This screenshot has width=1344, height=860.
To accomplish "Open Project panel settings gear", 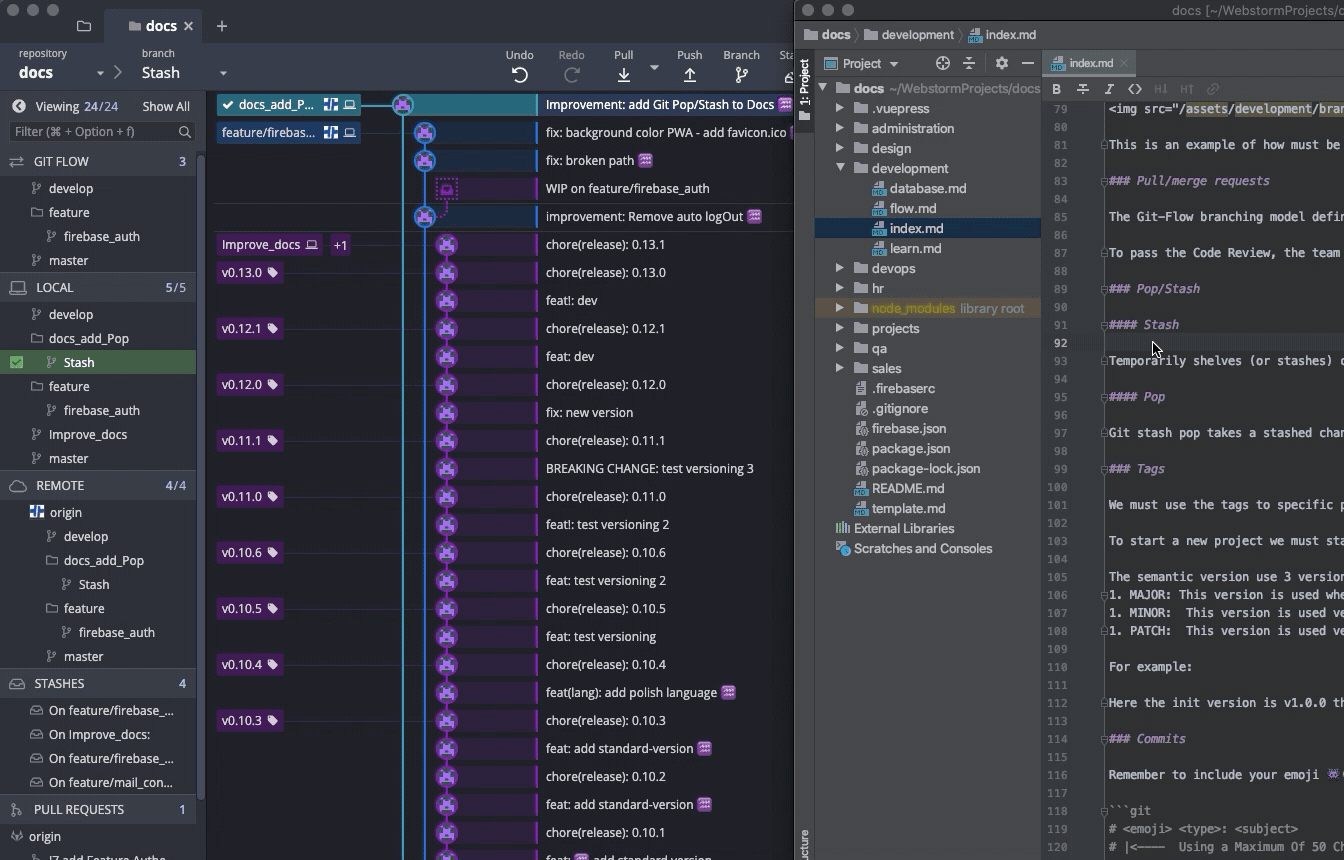I will click(x=1001, y=63).
